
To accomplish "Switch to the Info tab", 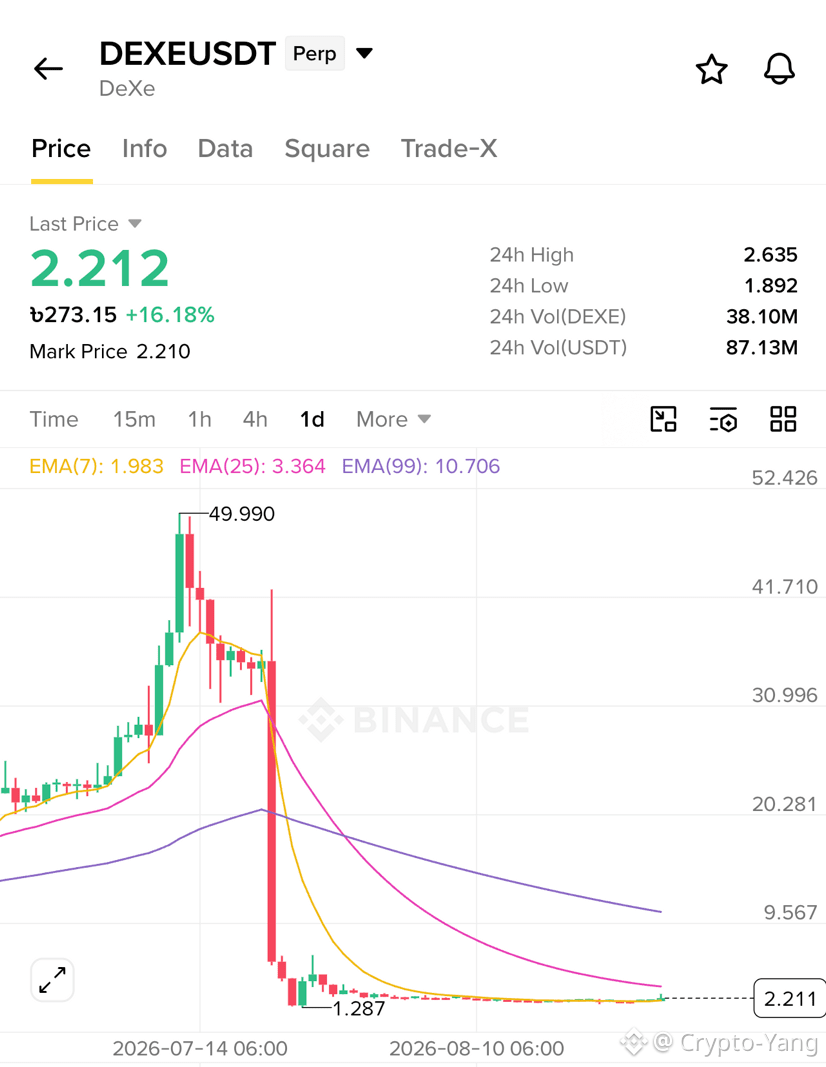I will pos(144,148).
